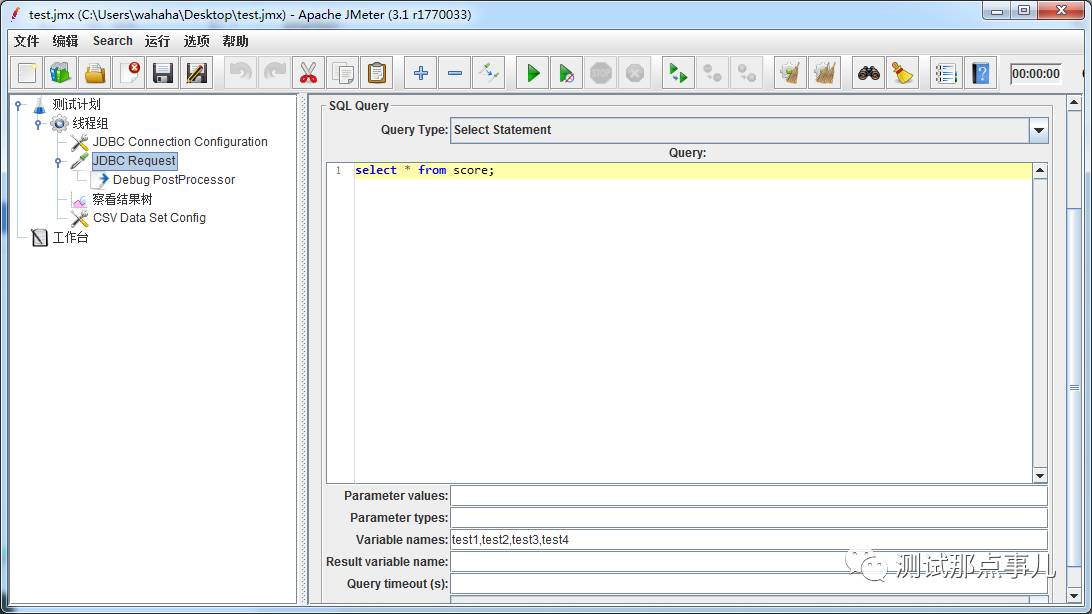Open the Query Type dropdown
The height and width of the screenshot is (614, 1092).
tap(749, 130)
